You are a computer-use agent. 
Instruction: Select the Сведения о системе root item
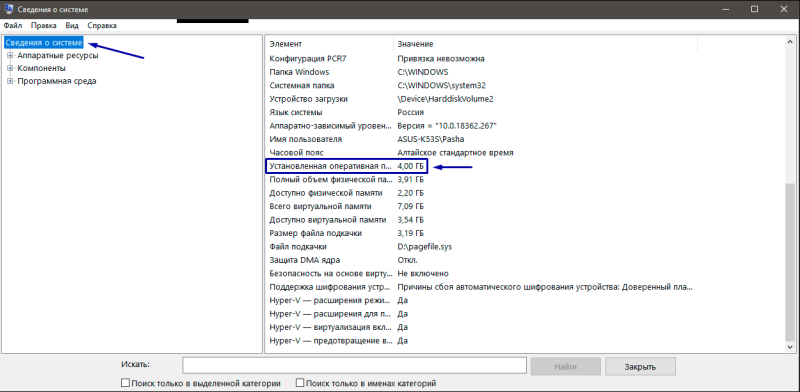point(43,42)
